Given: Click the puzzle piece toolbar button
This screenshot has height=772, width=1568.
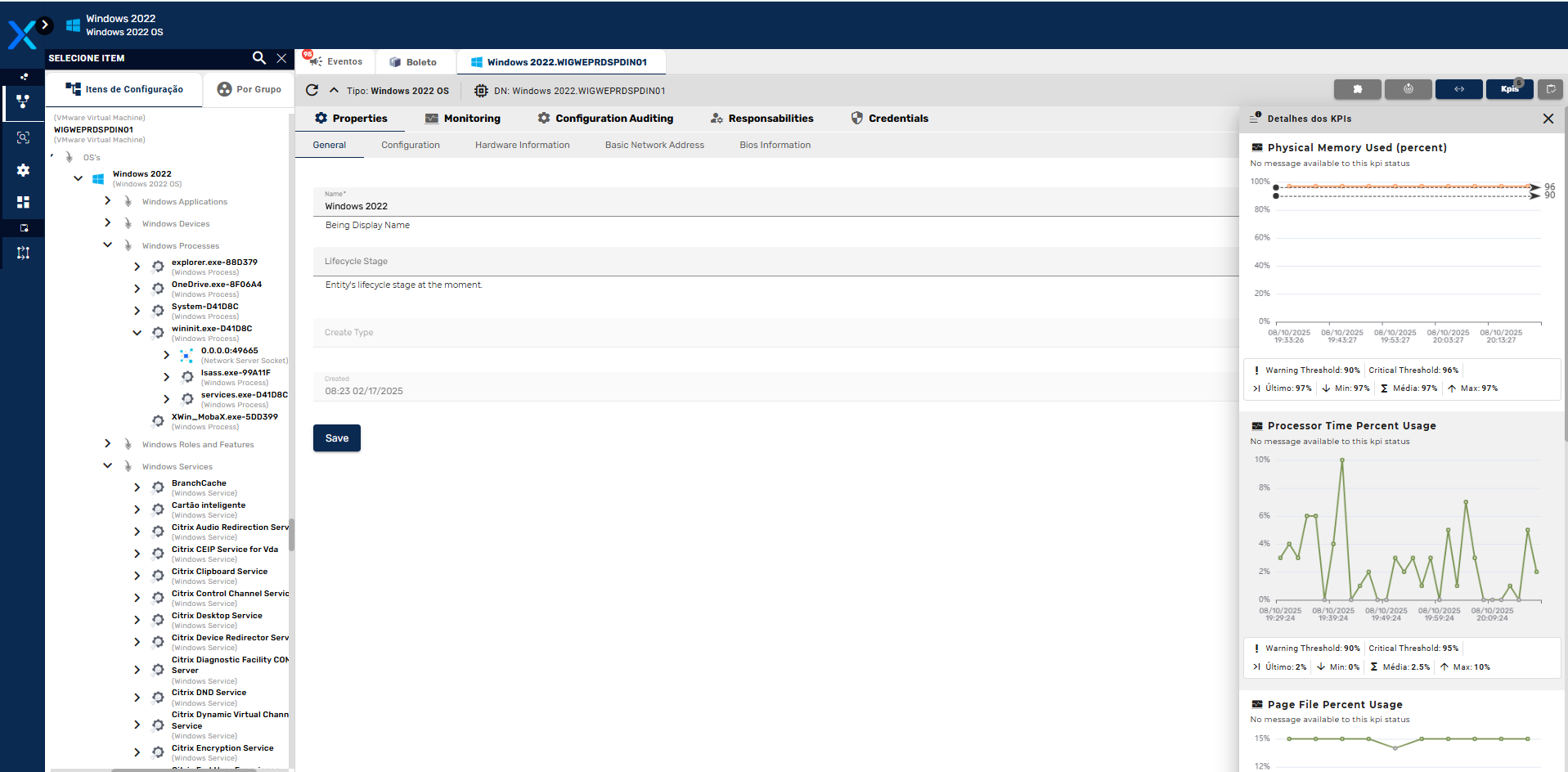Looking at the screenshot, I should click(x=1357, y=89).
